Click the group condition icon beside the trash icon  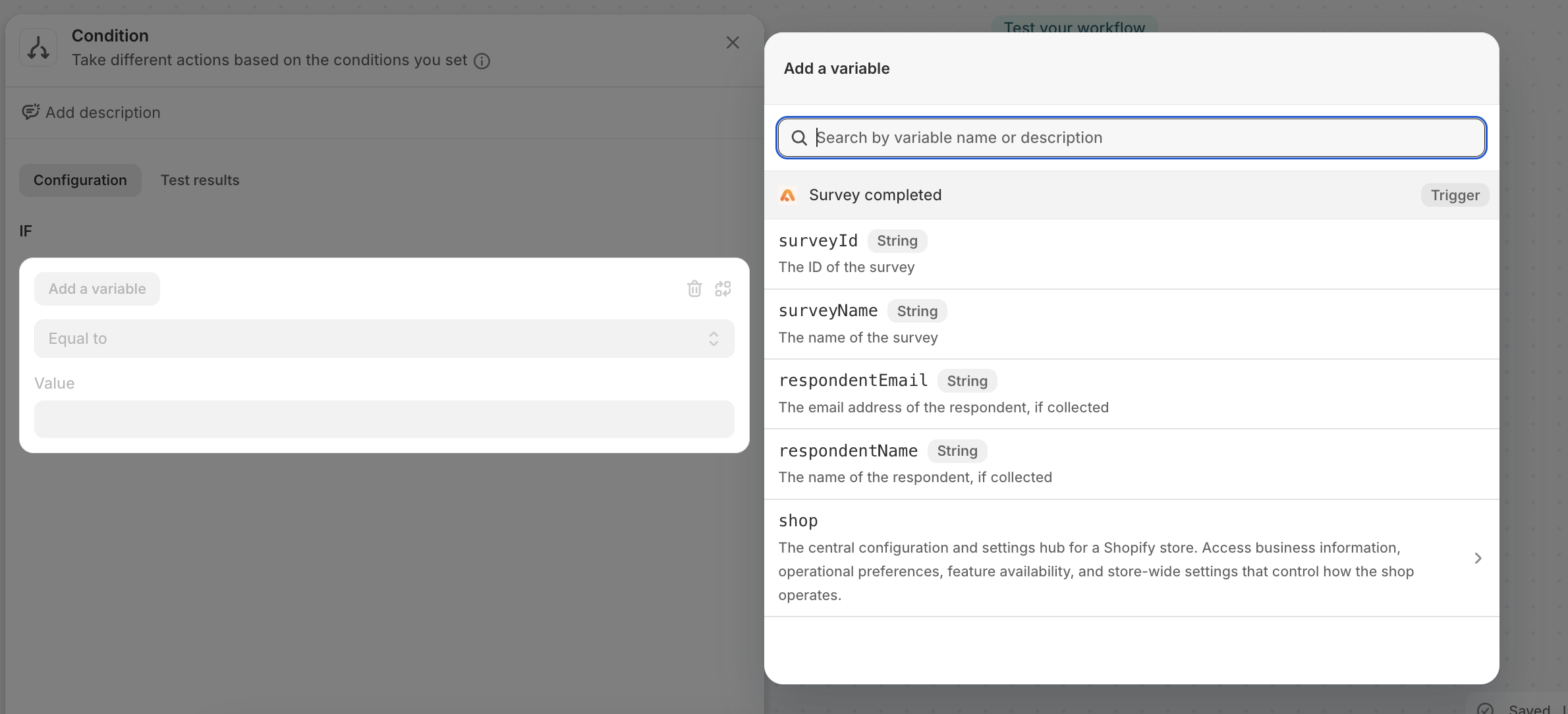pos(723,288)
